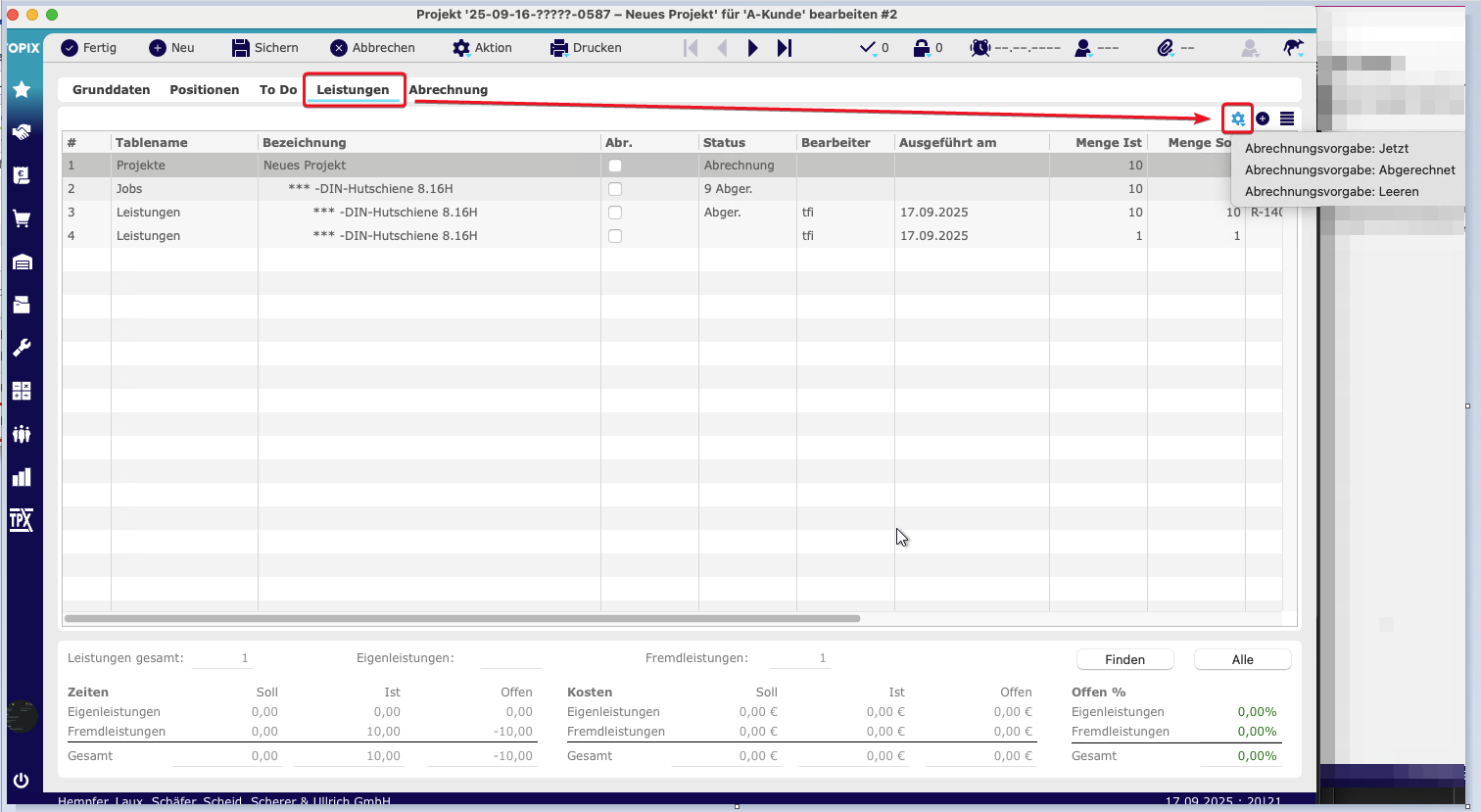Choose Abrechnungsvorgabe: Jetzt
The height and width of the screenshot is (812, 1481).
[x=1327, y=149]
